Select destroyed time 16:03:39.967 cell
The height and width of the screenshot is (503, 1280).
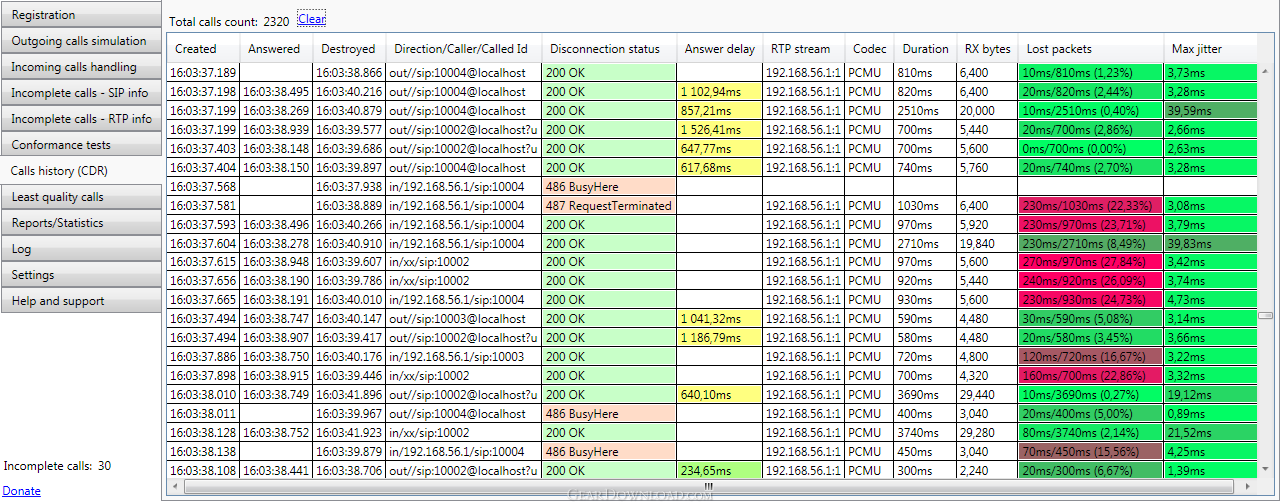click(350, 413)
